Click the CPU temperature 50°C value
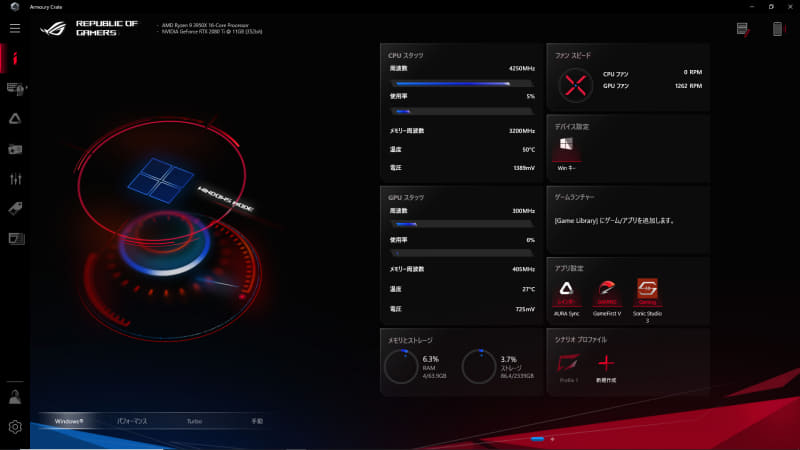The image size is (800, 450). click(x=528, y=149)
